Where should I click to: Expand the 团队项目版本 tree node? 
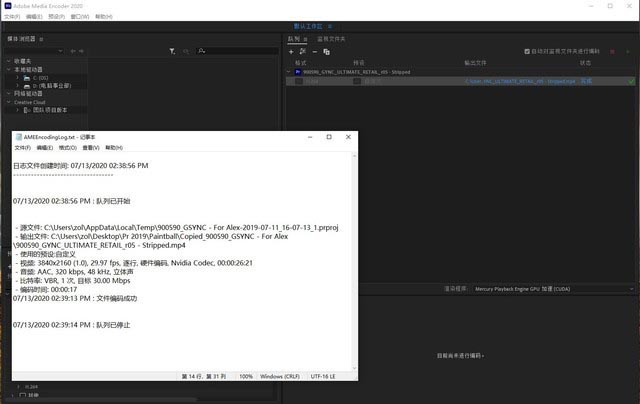(x=17, y=110)
